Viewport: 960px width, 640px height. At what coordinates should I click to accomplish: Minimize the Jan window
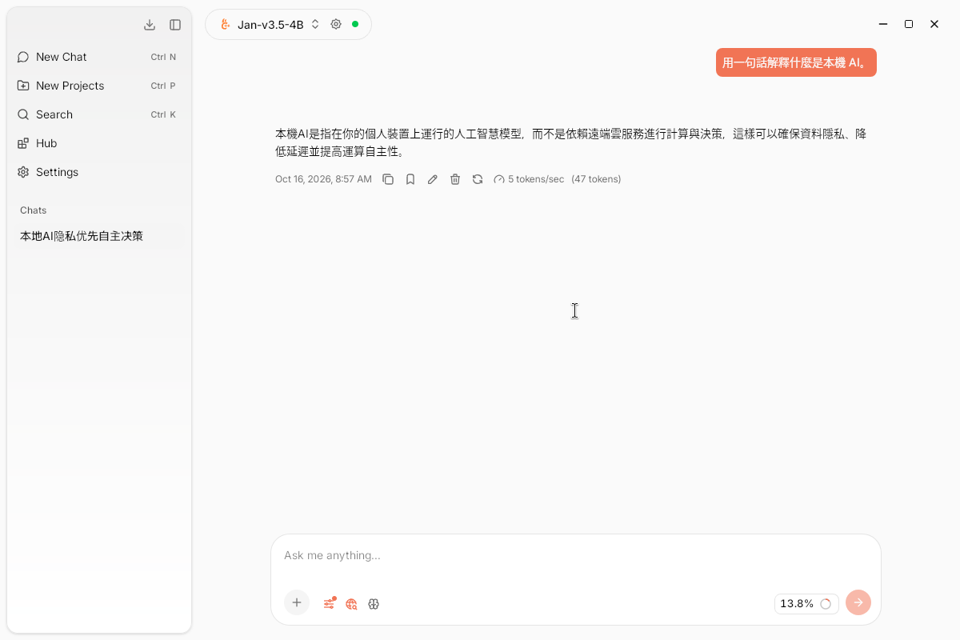(883, 24)
